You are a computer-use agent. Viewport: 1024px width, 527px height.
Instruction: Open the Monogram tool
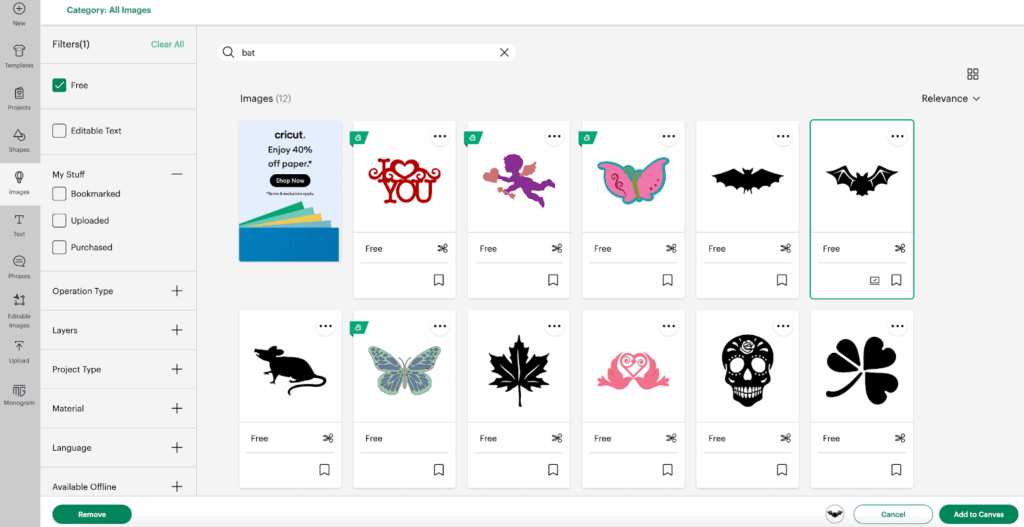(19, 393)
